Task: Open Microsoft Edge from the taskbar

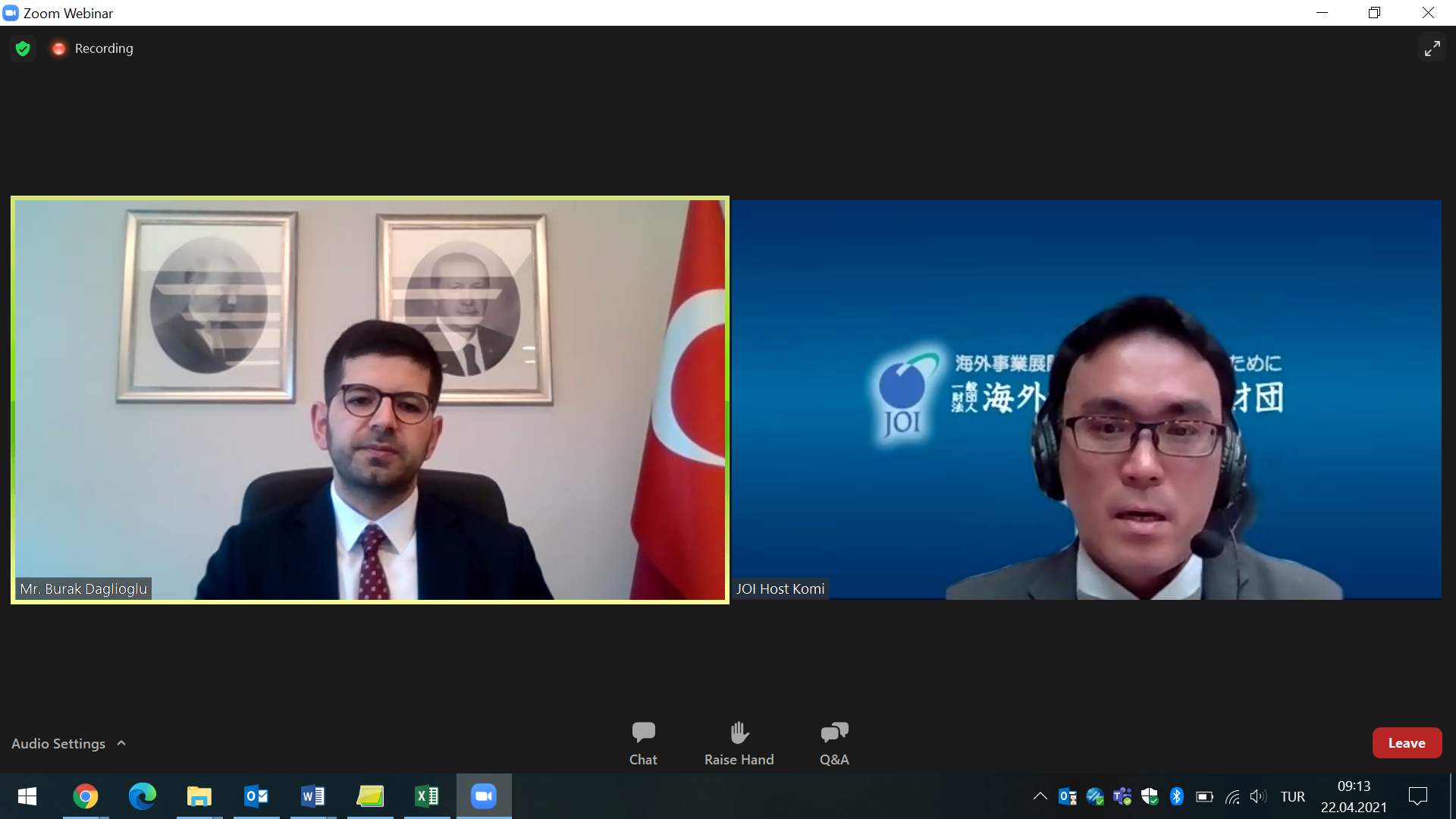Action: 142,796
